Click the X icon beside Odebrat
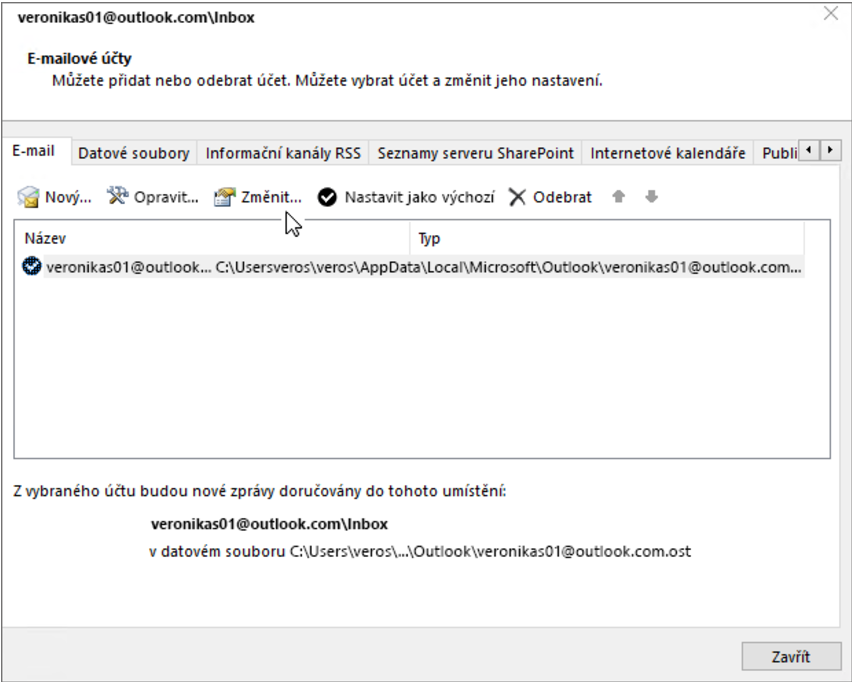 [x=517, y=197]
